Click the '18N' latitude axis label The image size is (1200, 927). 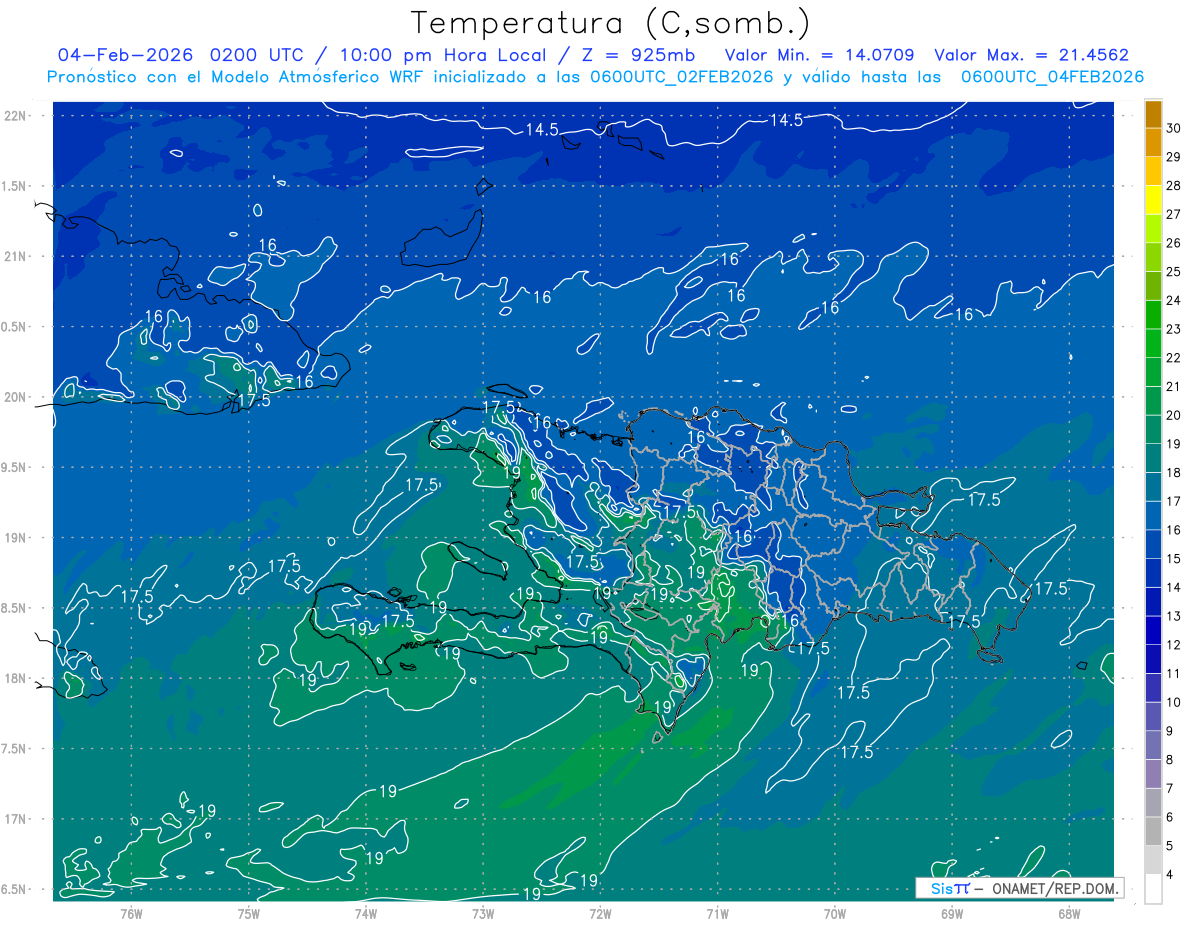15,679
